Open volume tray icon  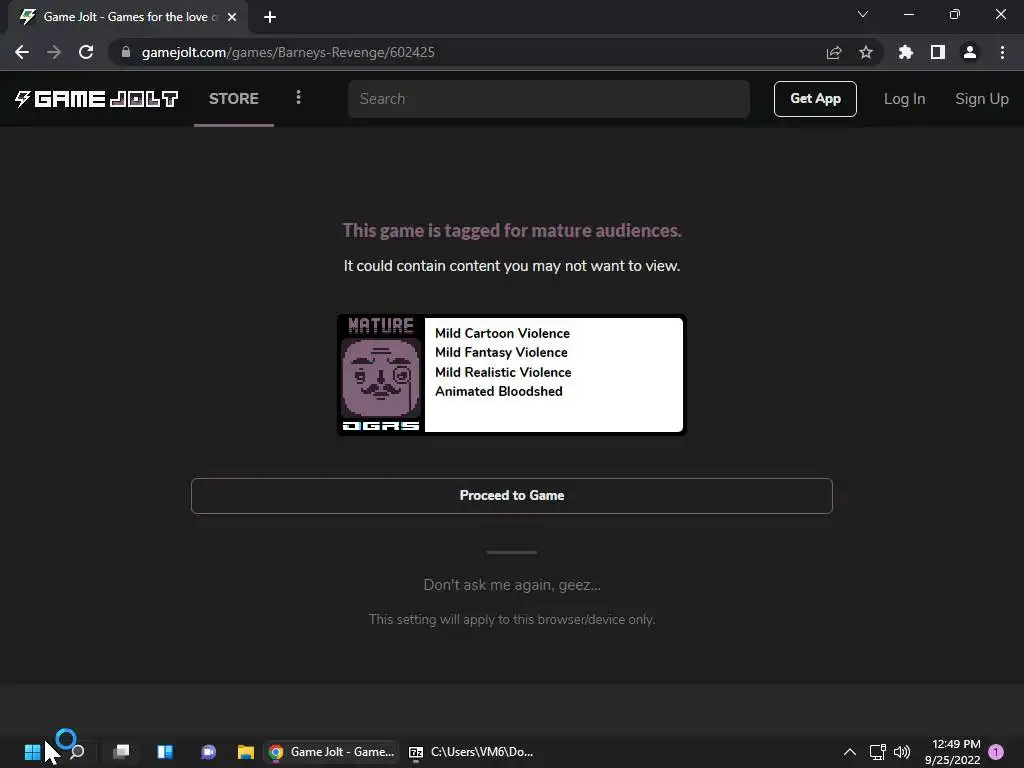[x=902, y=752]
